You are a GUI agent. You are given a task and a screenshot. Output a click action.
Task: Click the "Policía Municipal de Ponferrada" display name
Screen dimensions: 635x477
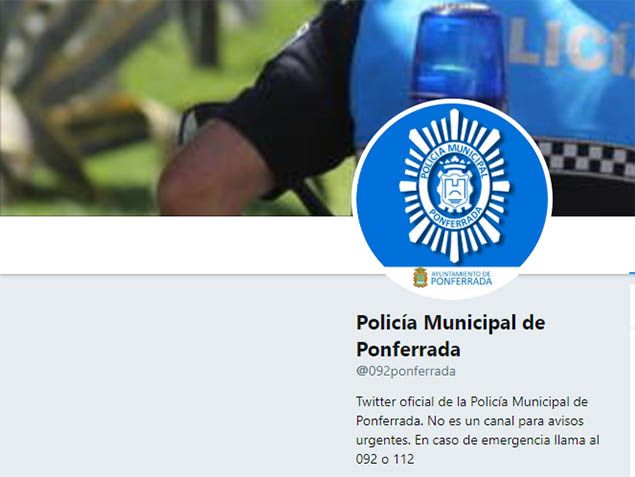pos(450,336)
